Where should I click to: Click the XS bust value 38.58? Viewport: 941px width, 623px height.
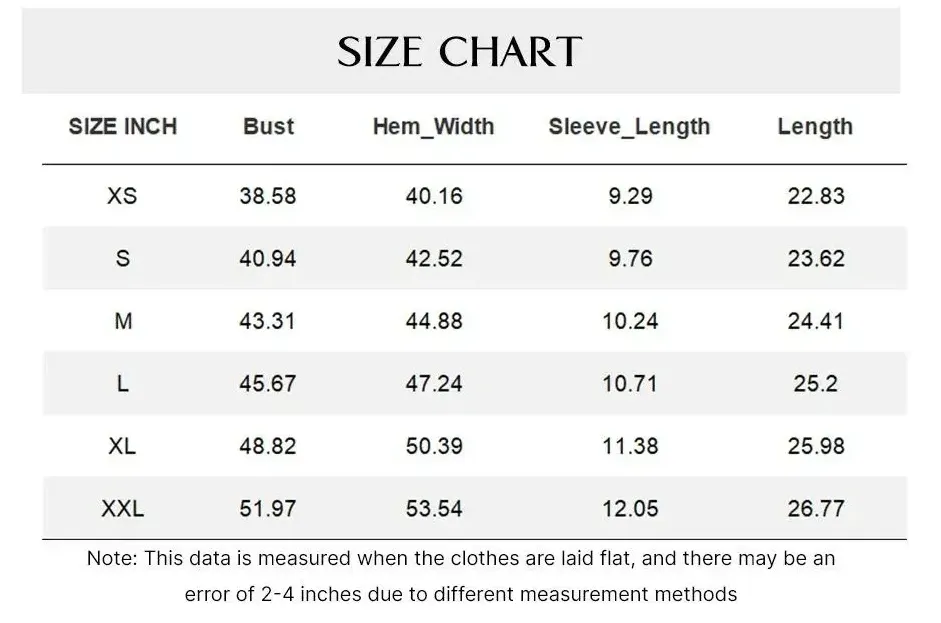[x=268, y=196]
